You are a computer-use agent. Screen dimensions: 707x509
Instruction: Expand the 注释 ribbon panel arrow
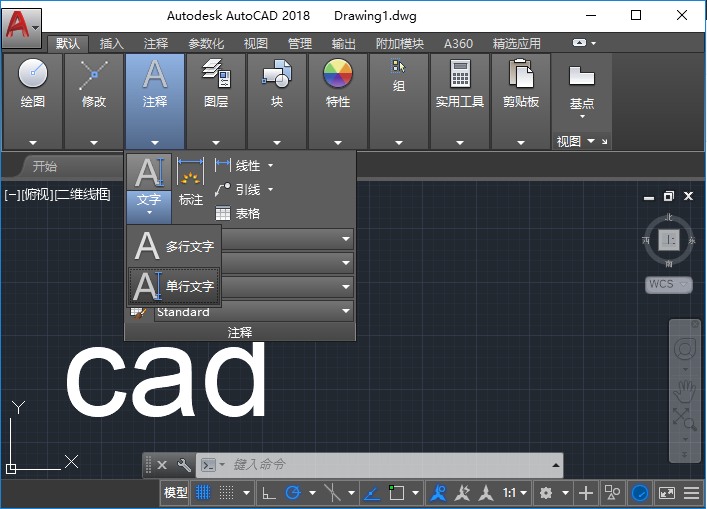tap(155, 142)
